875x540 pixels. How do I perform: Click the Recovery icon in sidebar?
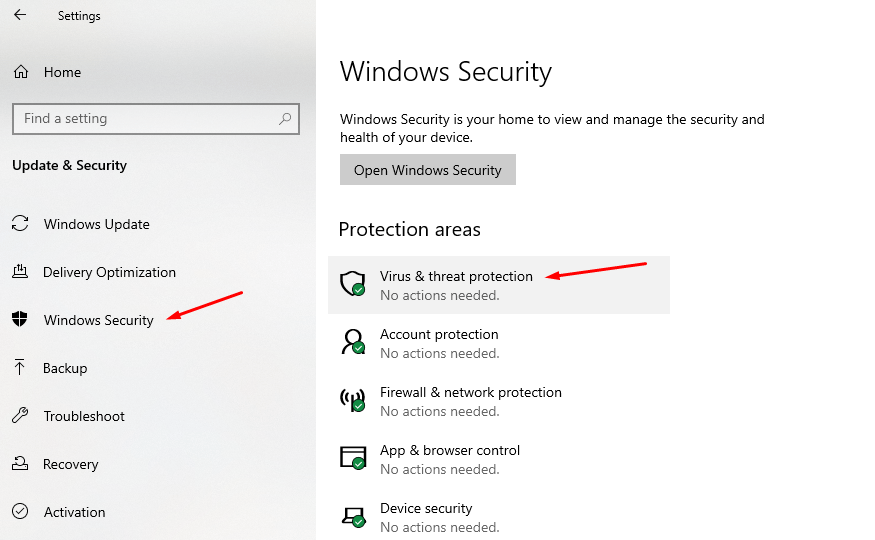[x=20, y=463]
